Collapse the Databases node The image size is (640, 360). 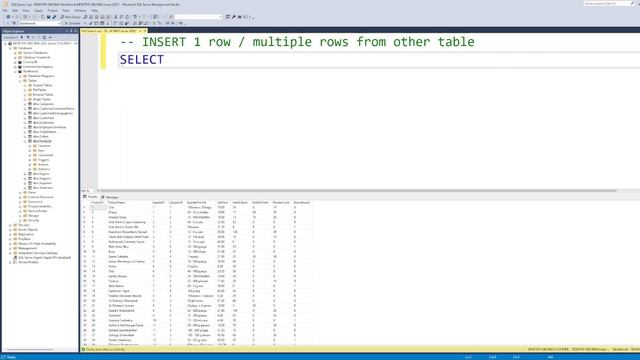click(10, 48)
